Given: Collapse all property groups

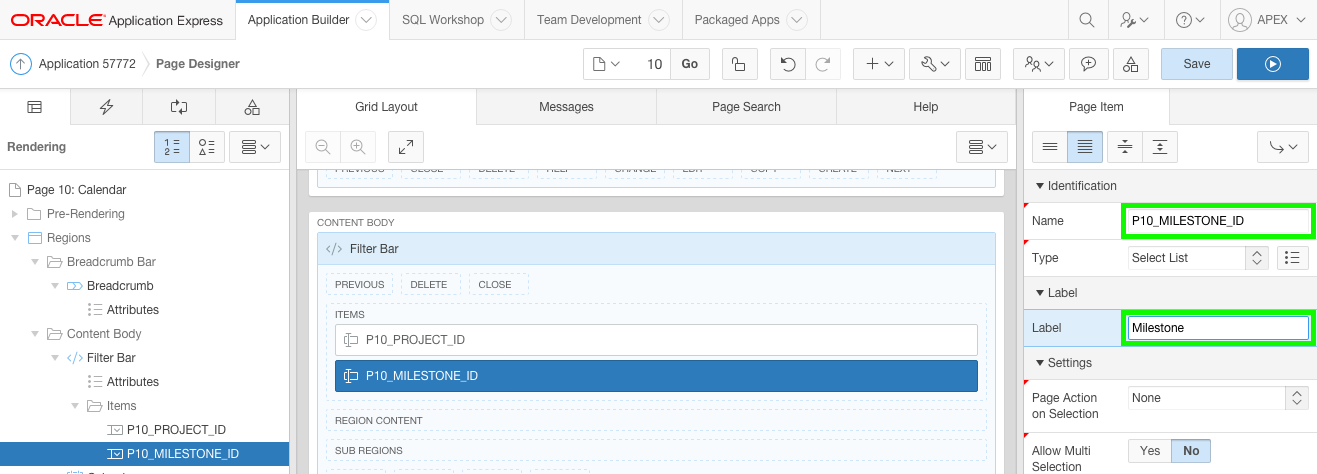Looking at the screenshot, I should (x=1125, y=147).
